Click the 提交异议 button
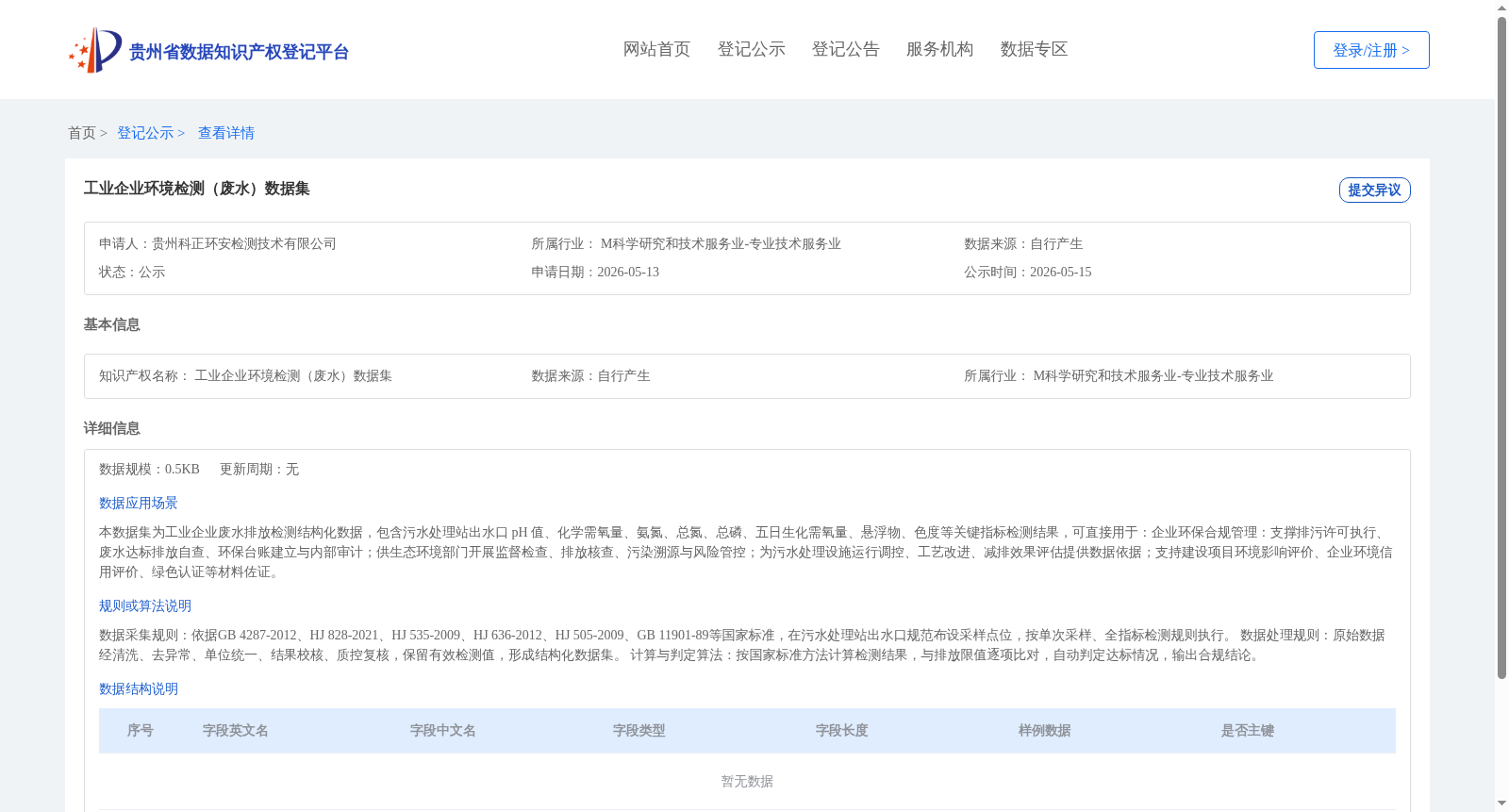Screen dimensions: 1509x812 tap(1374, 190)
